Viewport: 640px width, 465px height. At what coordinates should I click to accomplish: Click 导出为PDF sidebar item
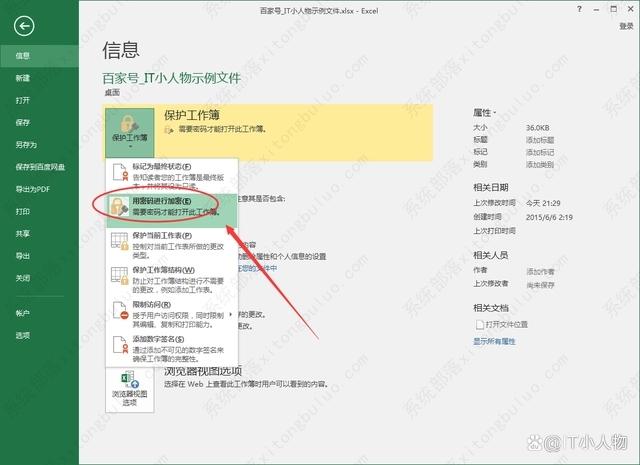click(x=32, y=188)
